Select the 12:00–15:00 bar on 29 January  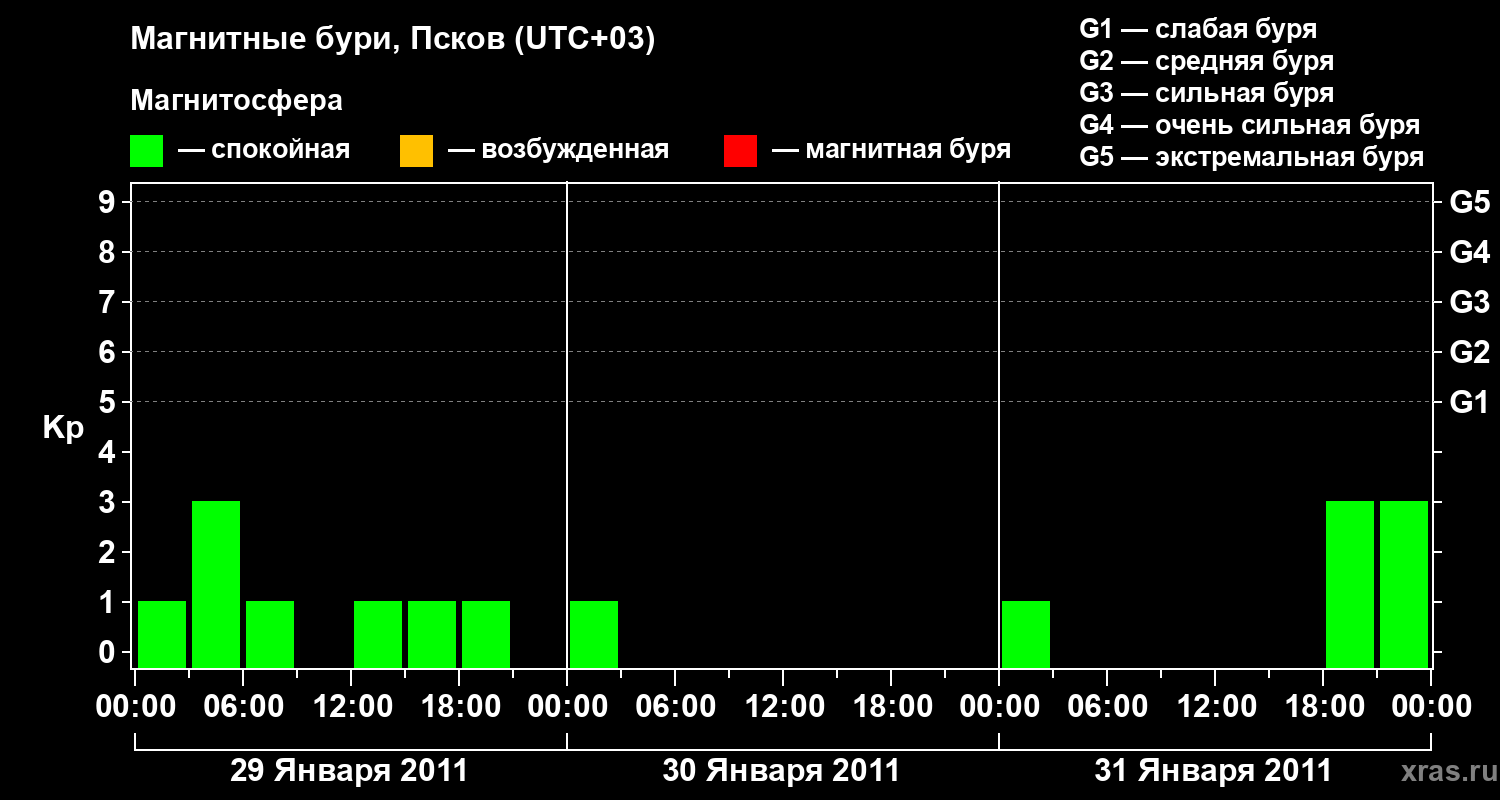(378, 634)
